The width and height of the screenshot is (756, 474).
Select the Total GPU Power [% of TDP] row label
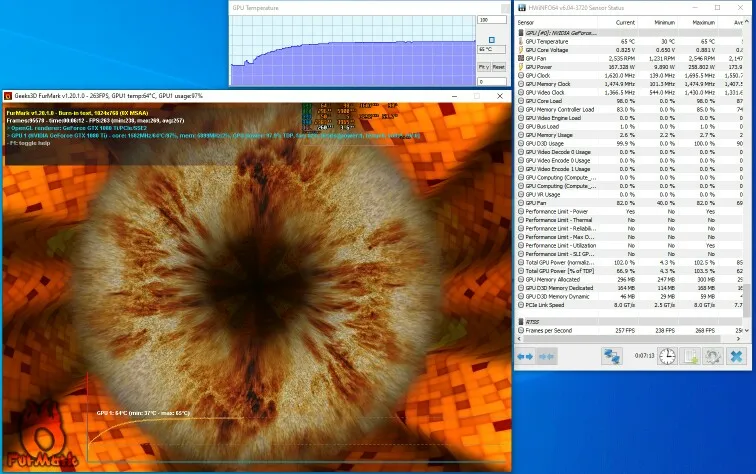click(560, 271)
